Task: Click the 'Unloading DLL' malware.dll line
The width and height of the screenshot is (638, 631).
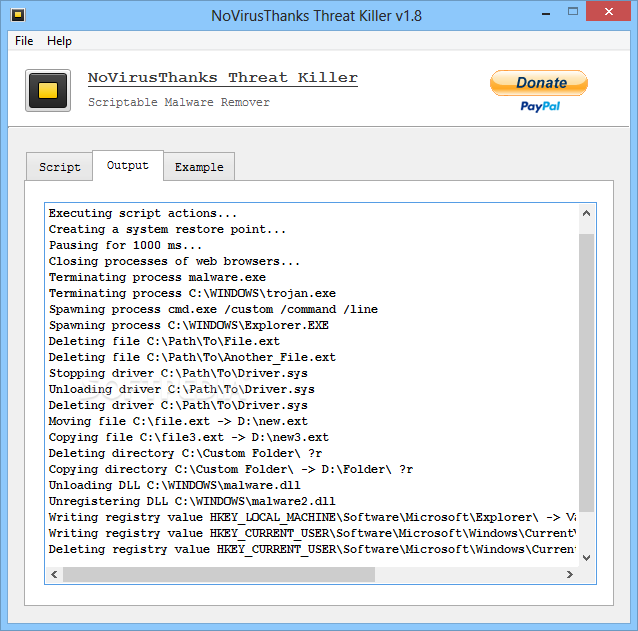Action: pyautogui.click(x=175, y=485)
